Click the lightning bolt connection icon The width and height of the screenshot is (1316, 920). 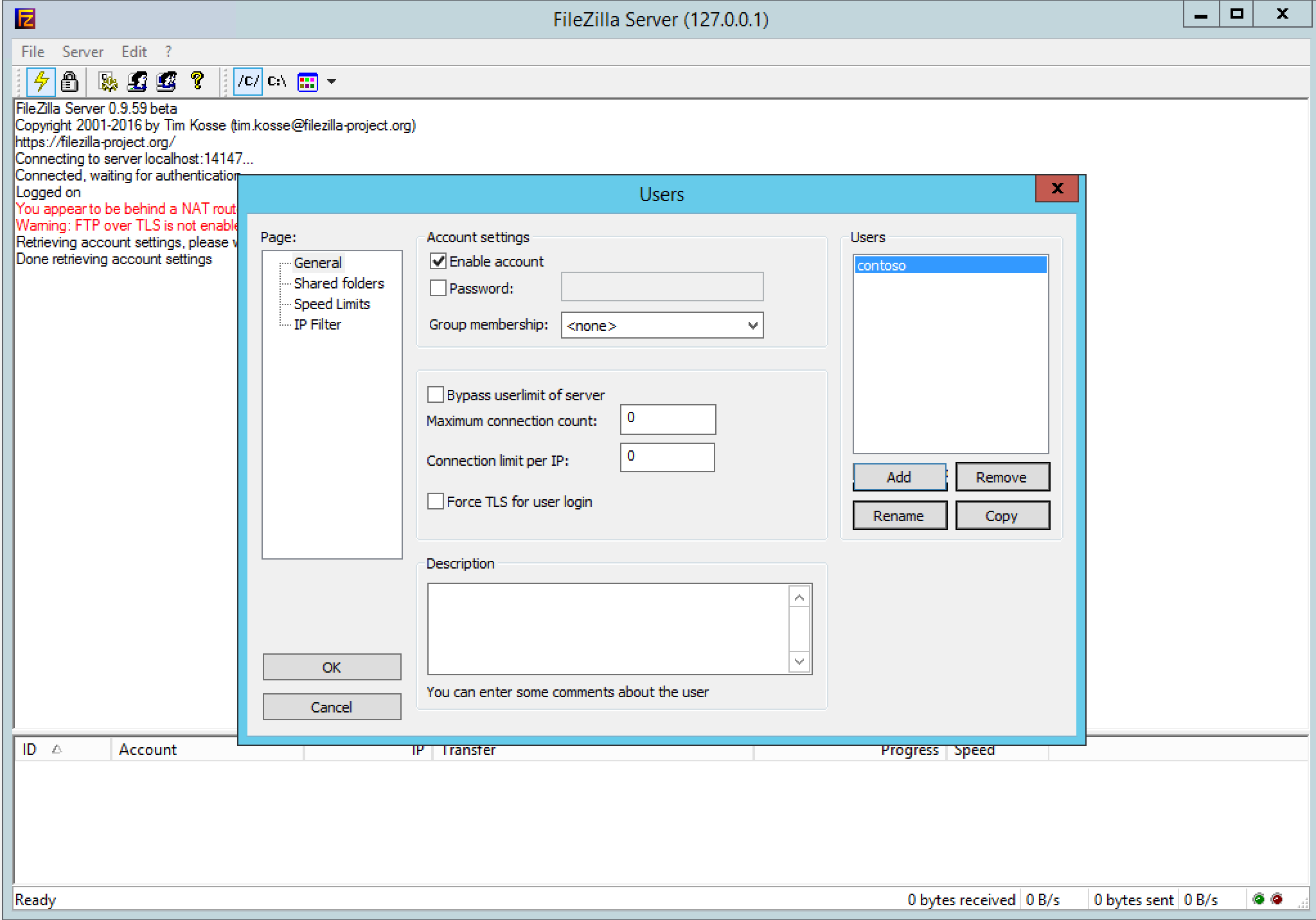41,82
